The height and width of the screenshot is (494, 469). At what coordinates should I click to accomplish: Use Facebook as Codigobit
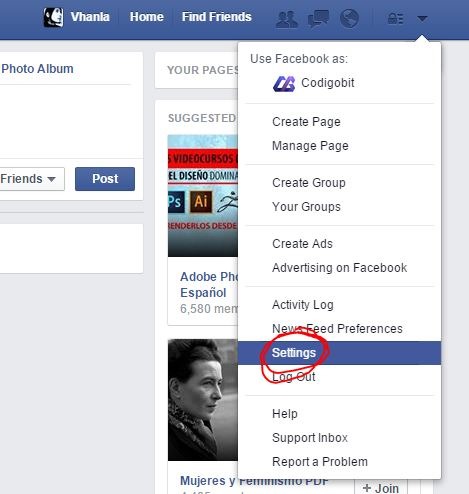(x=328, y=83)
